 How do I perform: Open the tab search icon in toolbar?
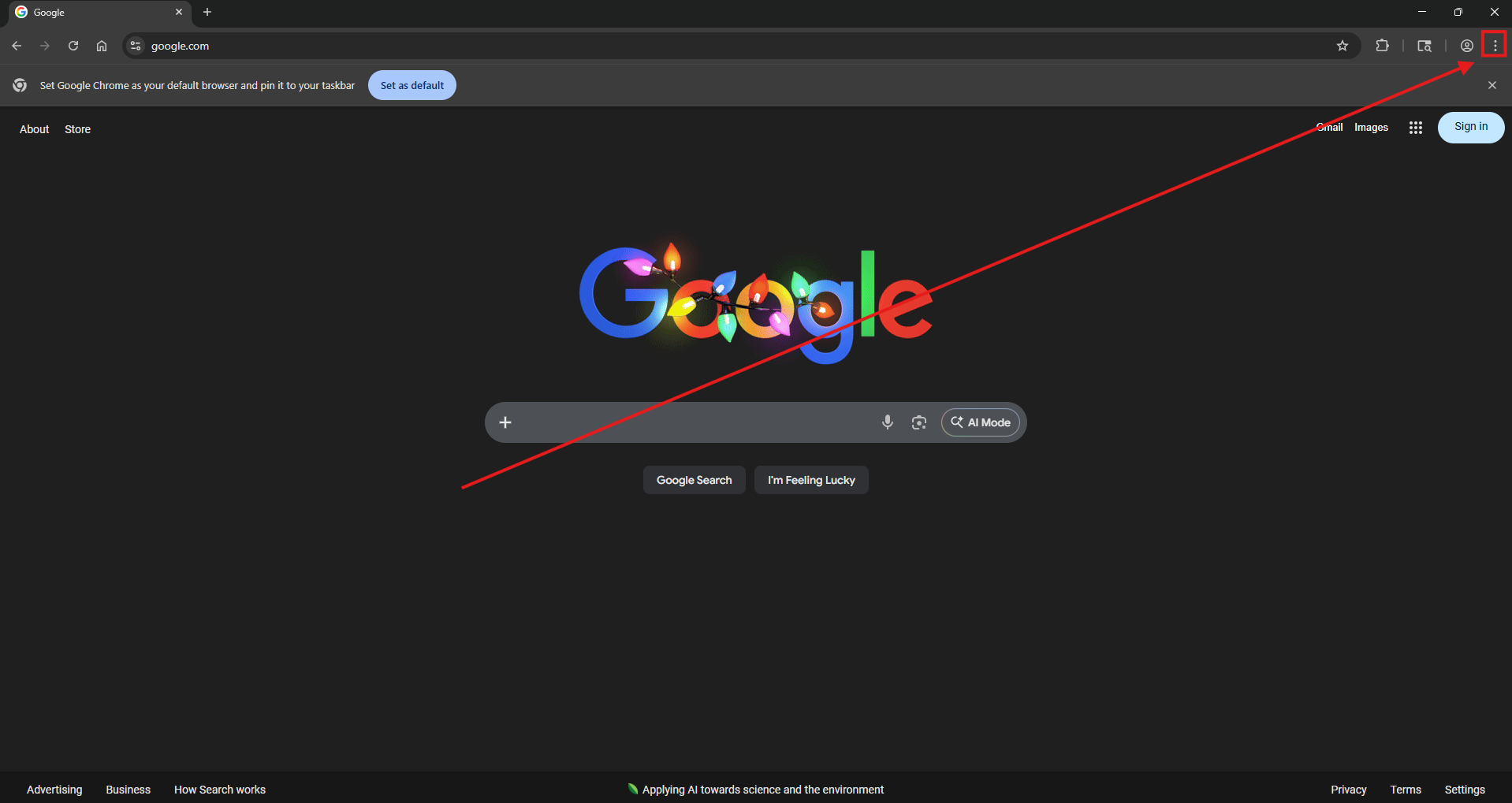1424,46
